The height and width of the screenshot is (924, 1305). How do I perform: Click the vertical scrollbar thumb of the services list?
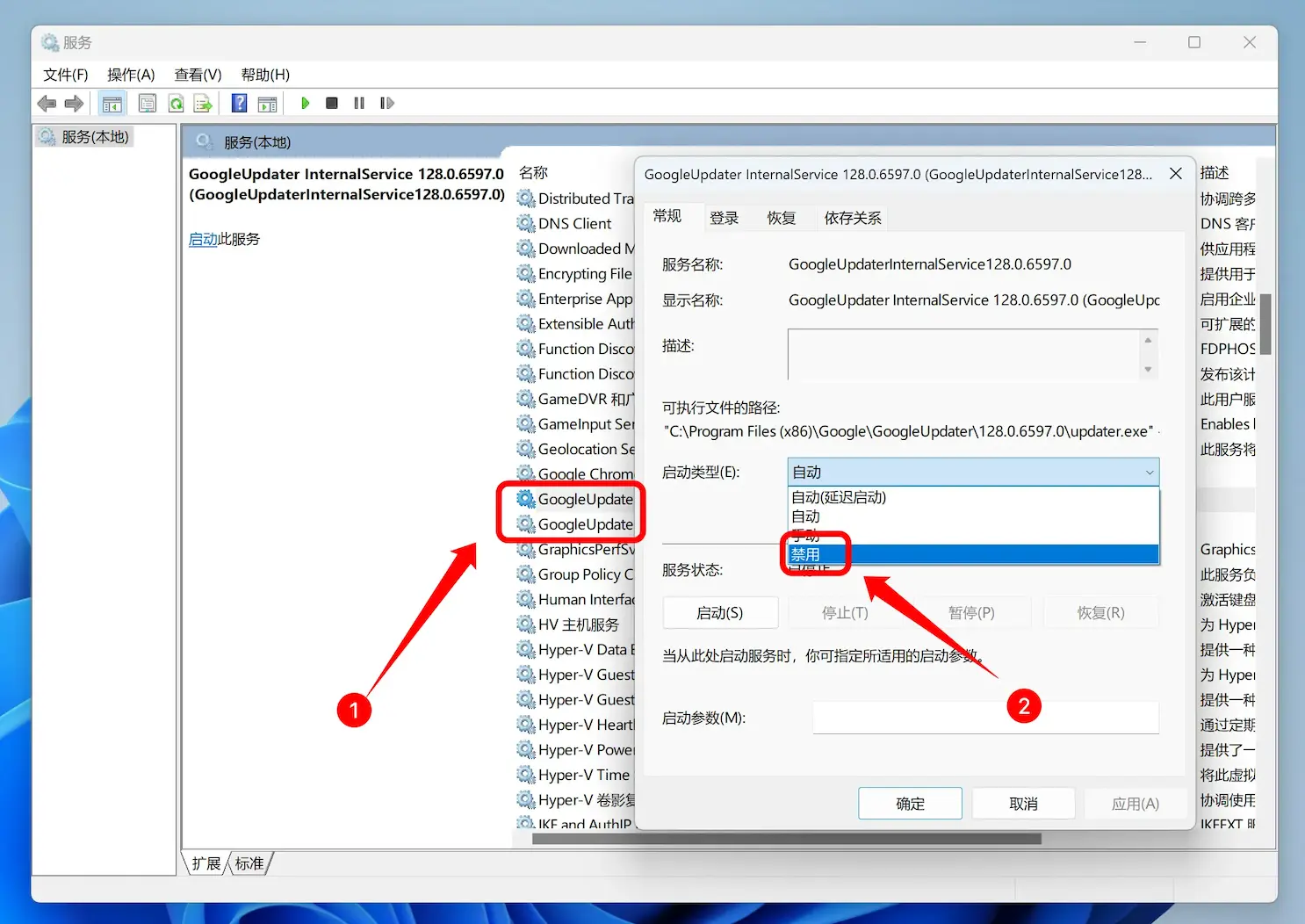point(1265,324)
